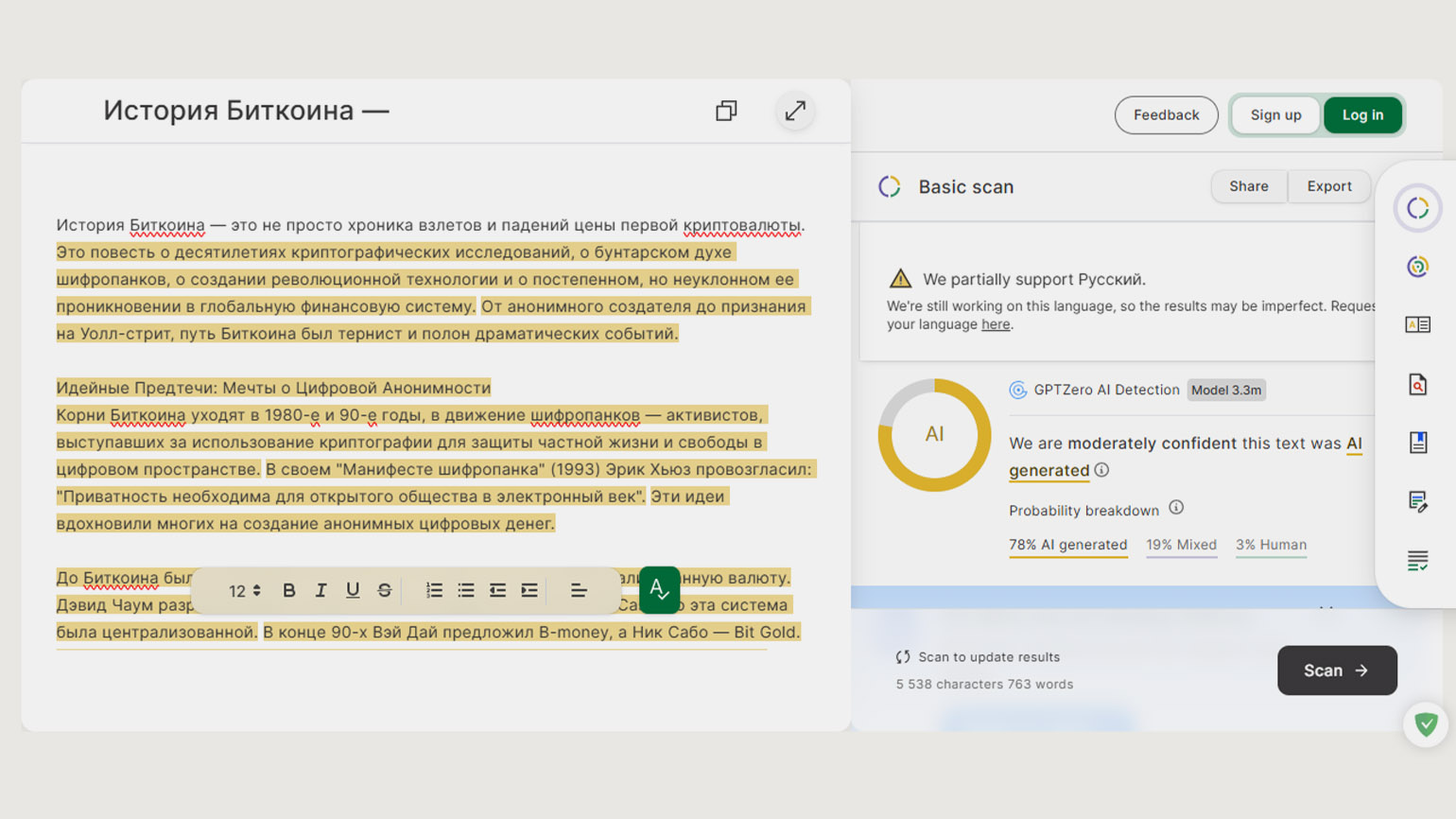The width and height of the screenshot is (1456, 819).
Task: Click the green spell check button
Action: point(659,590)
